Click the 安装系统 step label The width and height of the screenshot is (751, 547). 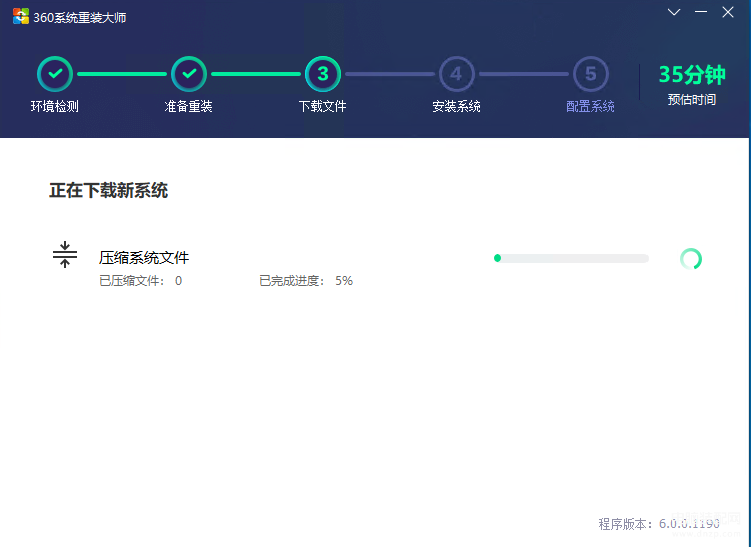pyautogui.click(x=456, y=106)
